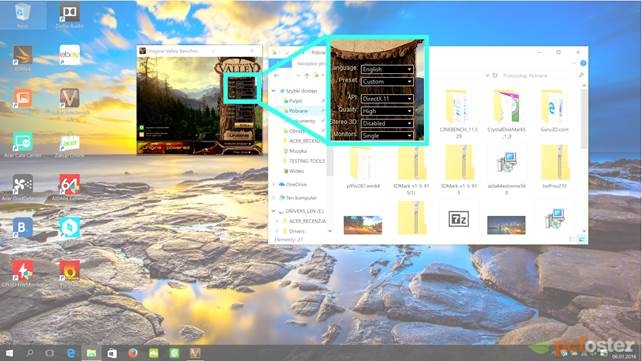Viewport: 642px width, 361px height.
Task: Select the landscape image thumbnail file
Action: click(363, 225)
